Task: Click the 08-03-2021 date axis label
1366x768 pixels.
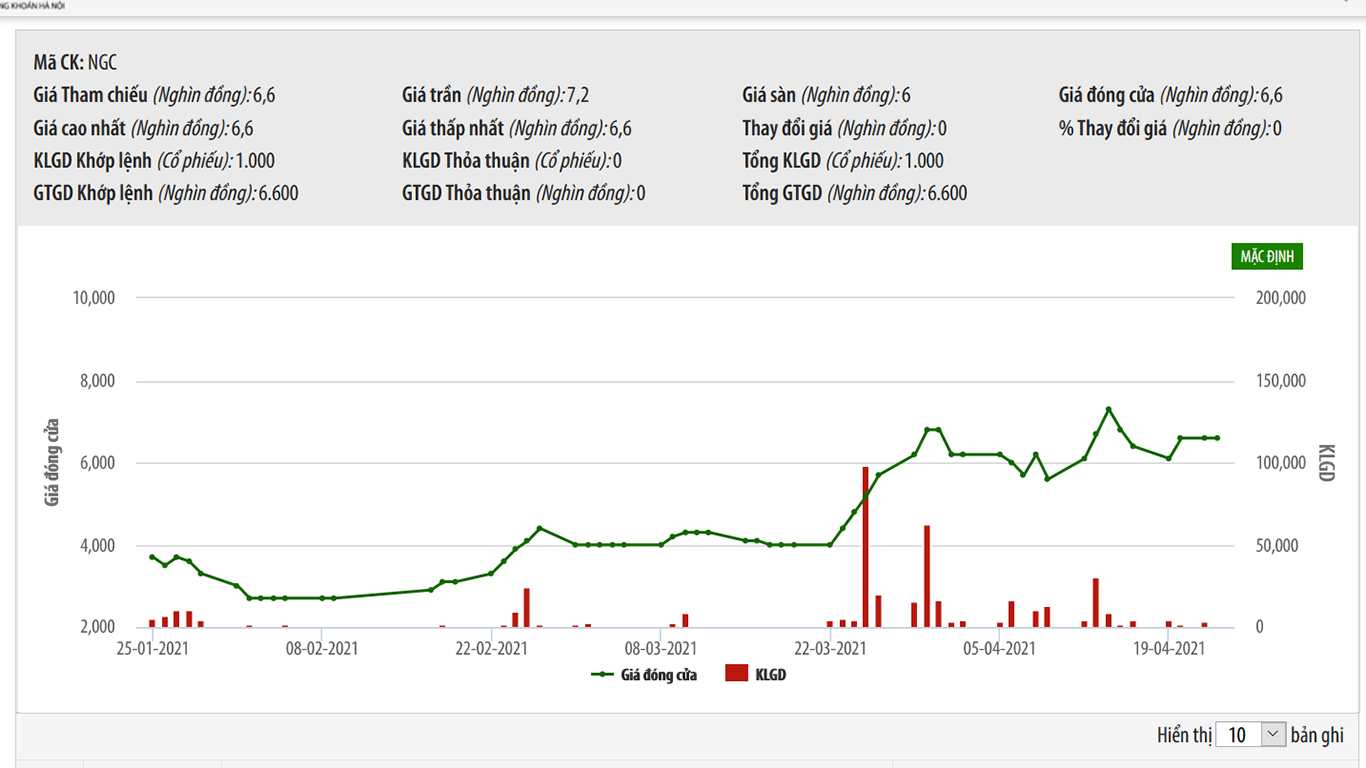Action: 660,648
